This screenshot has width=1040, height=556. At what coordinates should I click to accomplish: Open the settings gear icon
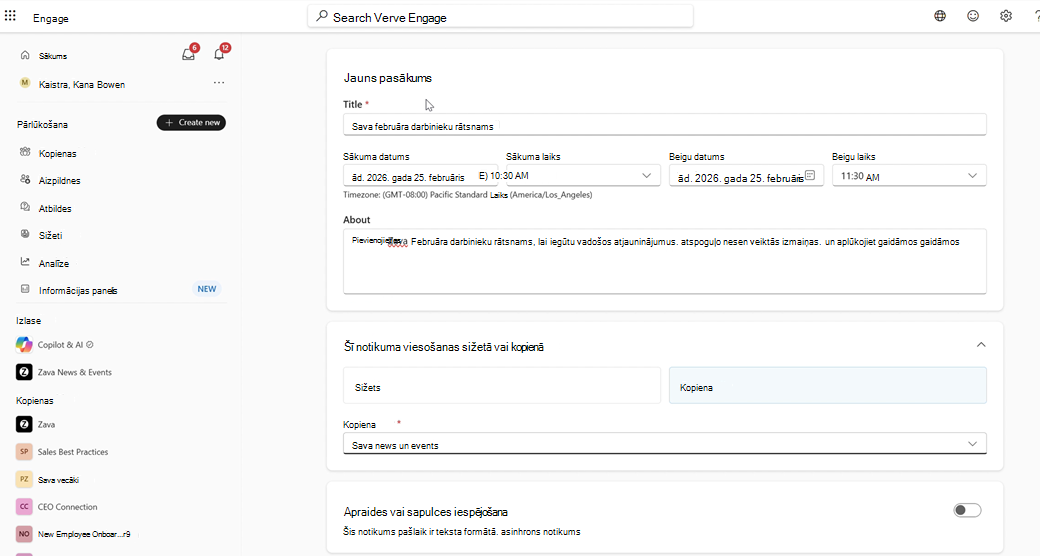tap(1006, 16)
